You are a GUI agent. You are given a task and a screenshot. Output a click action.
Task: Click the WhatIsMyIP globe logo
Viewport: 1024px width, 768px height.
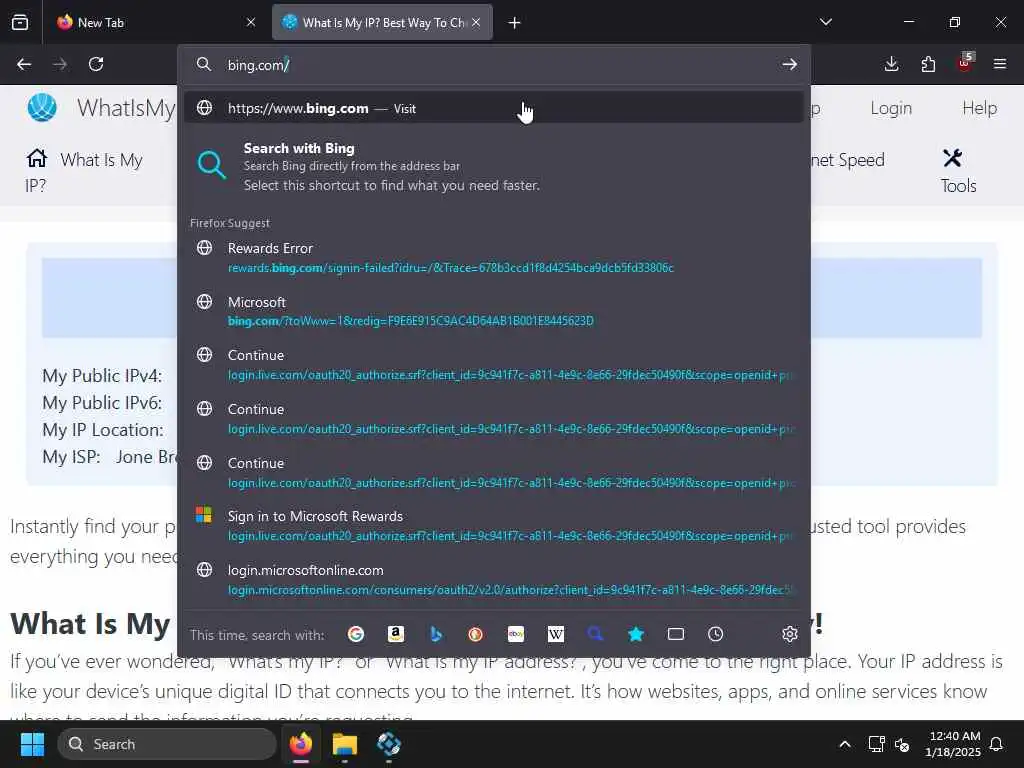coord(42,107)
